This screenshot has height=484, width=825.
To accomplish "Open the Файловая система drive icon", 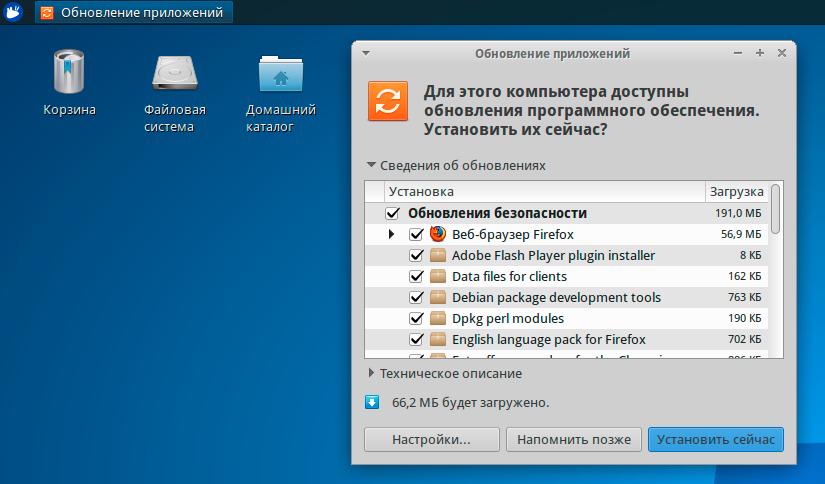I will tap(175, 73).
